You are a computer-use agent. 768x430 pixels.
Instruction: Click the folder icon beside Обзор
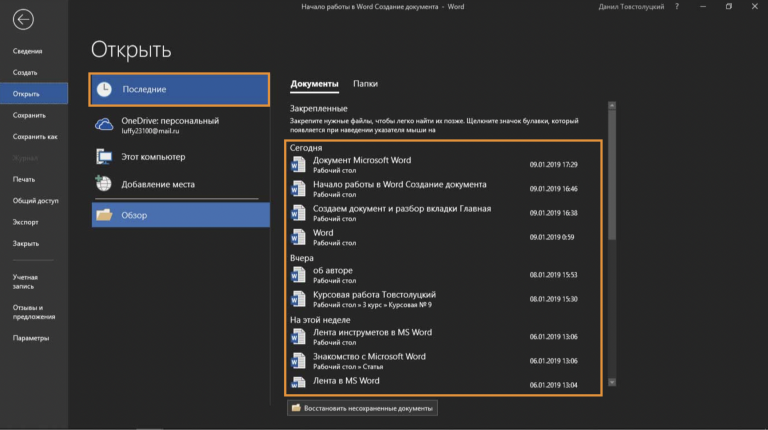tap(104, 215)
